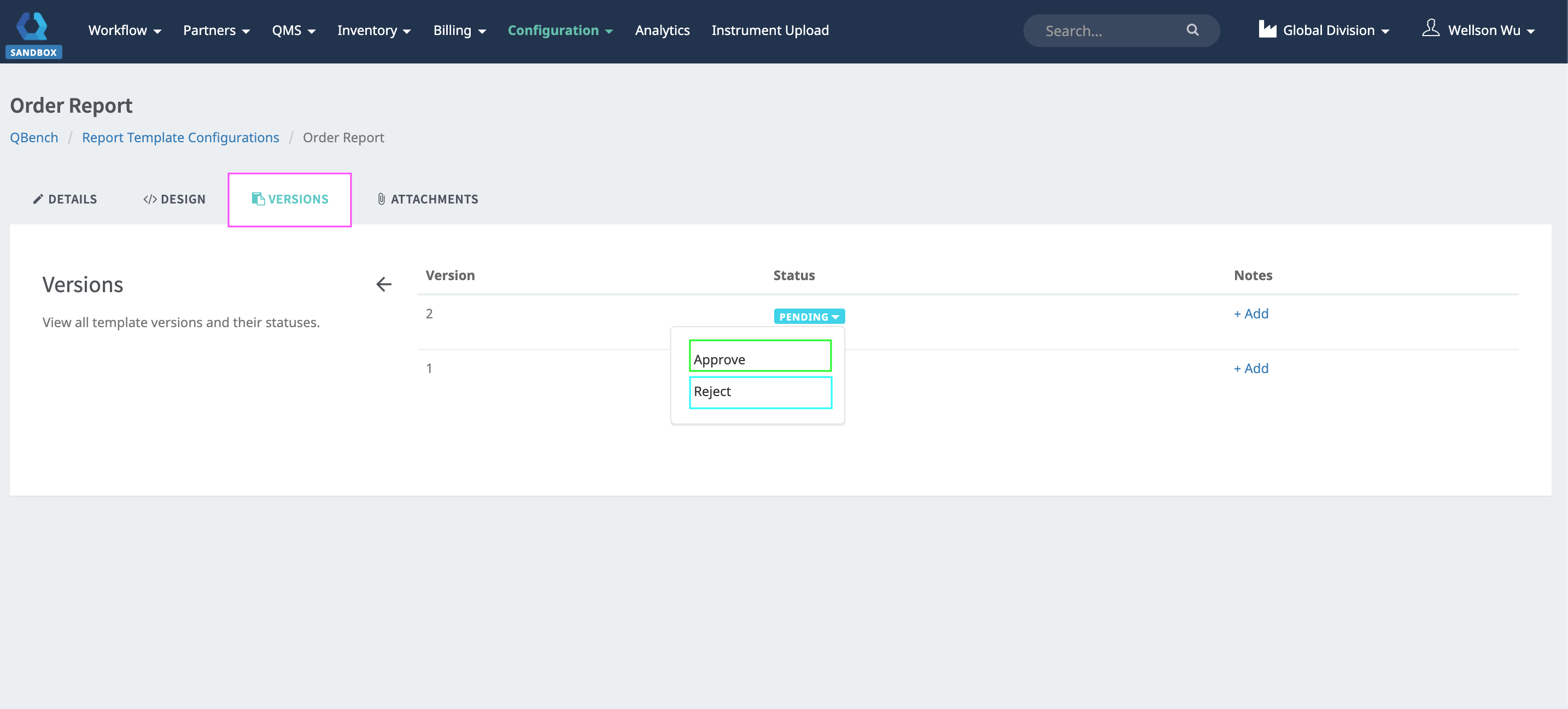Select the Versions tab
Screen dimensions: 1568x709
tap(290, 199)
